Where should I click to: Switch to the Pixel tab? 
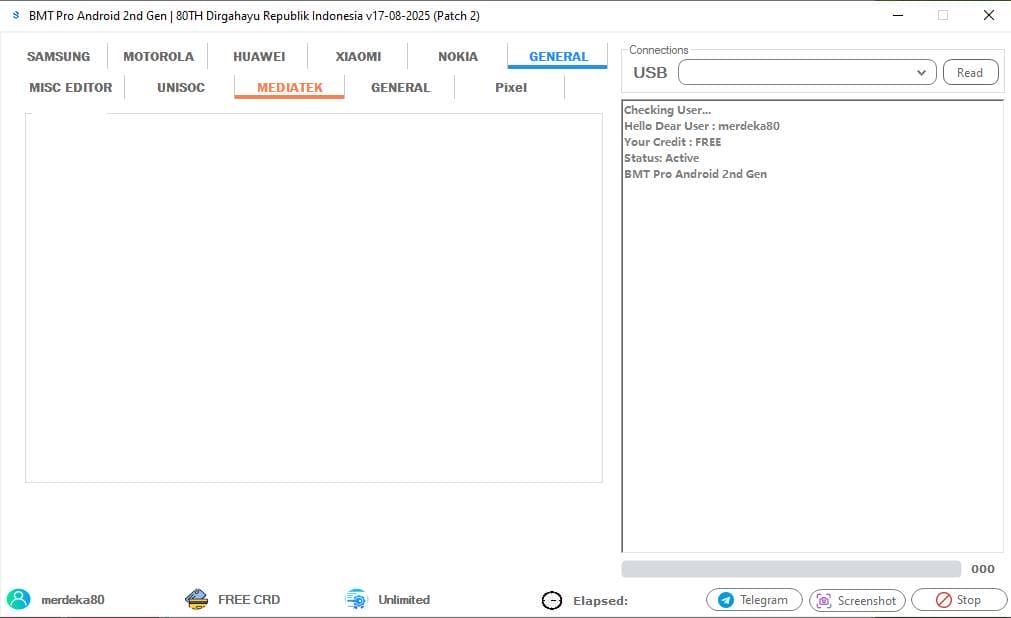point(510,87)
